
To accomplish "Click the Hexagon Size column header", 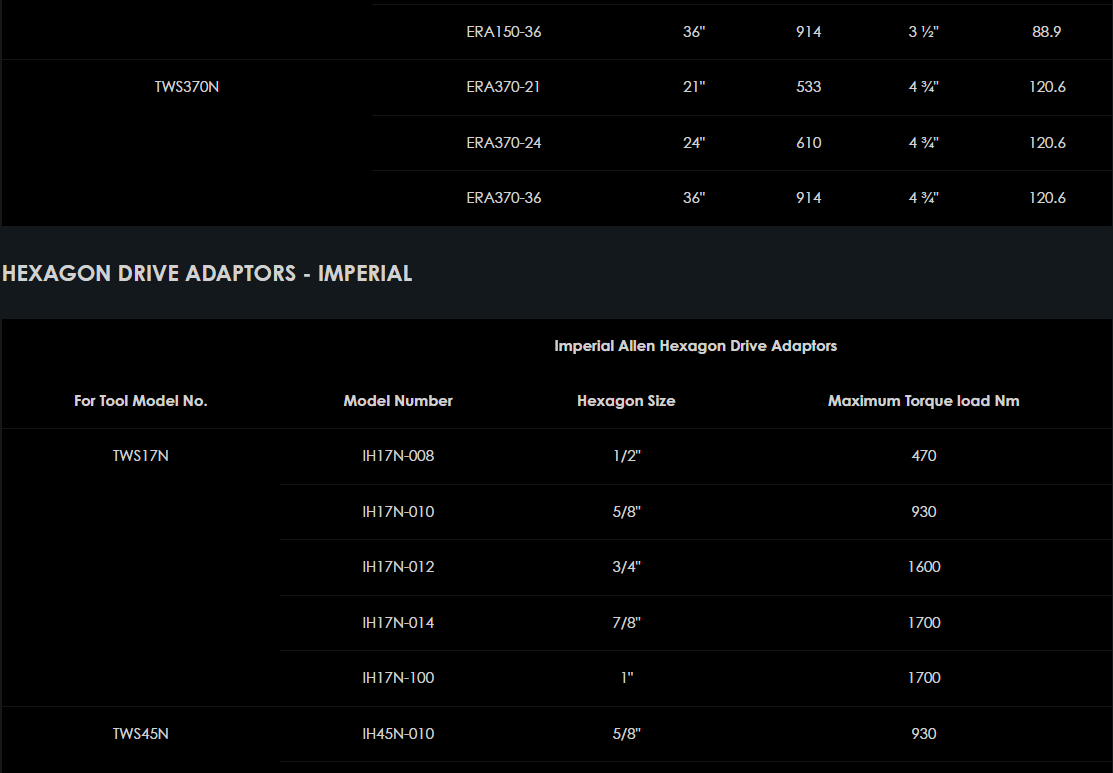I will pyautogui.click(x=626, y=401).
